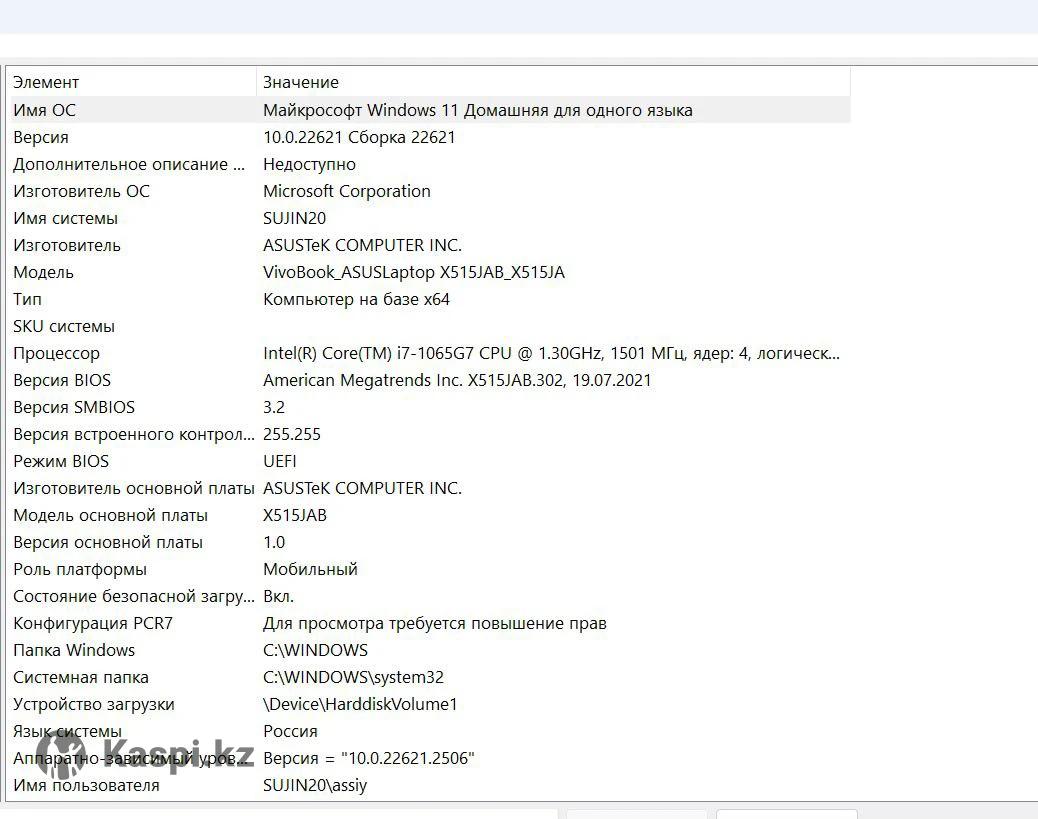Select the 'Имя системы' row label

click(x=66, y=218)
